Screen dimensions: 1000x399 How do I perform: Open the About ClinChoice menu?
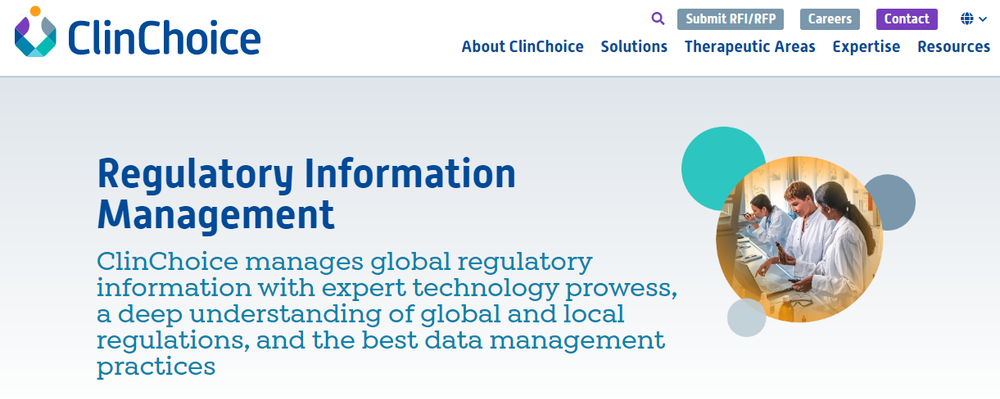coord(522,47)
